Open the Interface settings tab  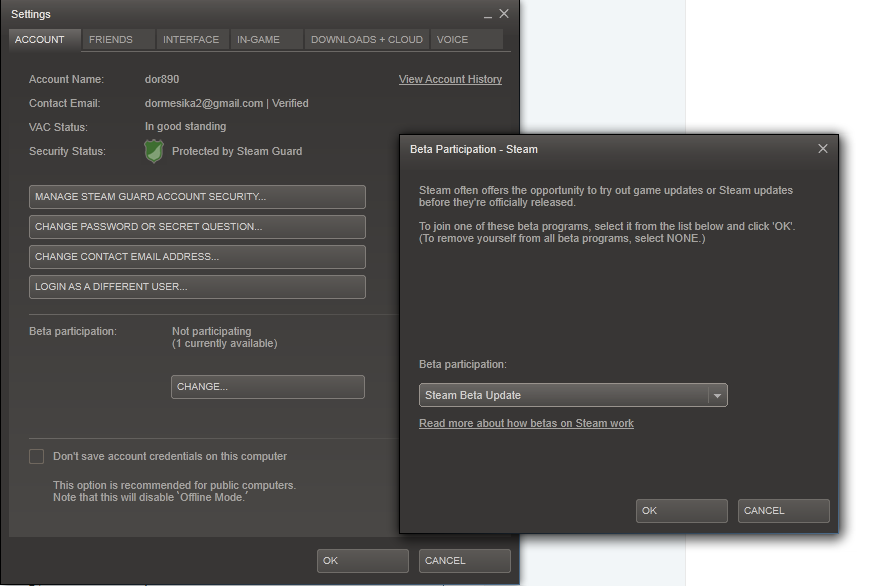[x=191, y=40]
